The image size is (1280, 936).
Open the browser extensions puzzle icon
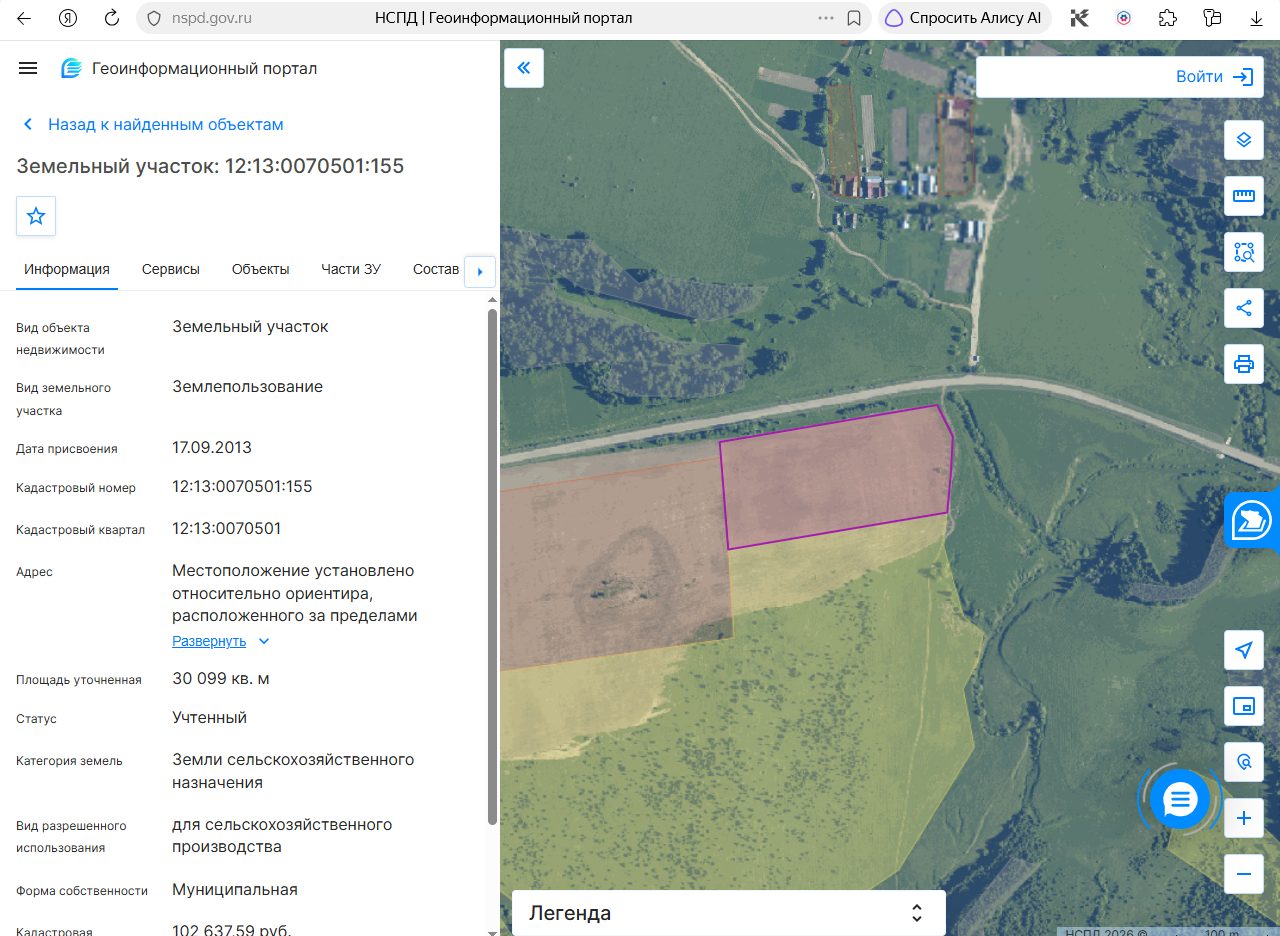pos(1167,18)
